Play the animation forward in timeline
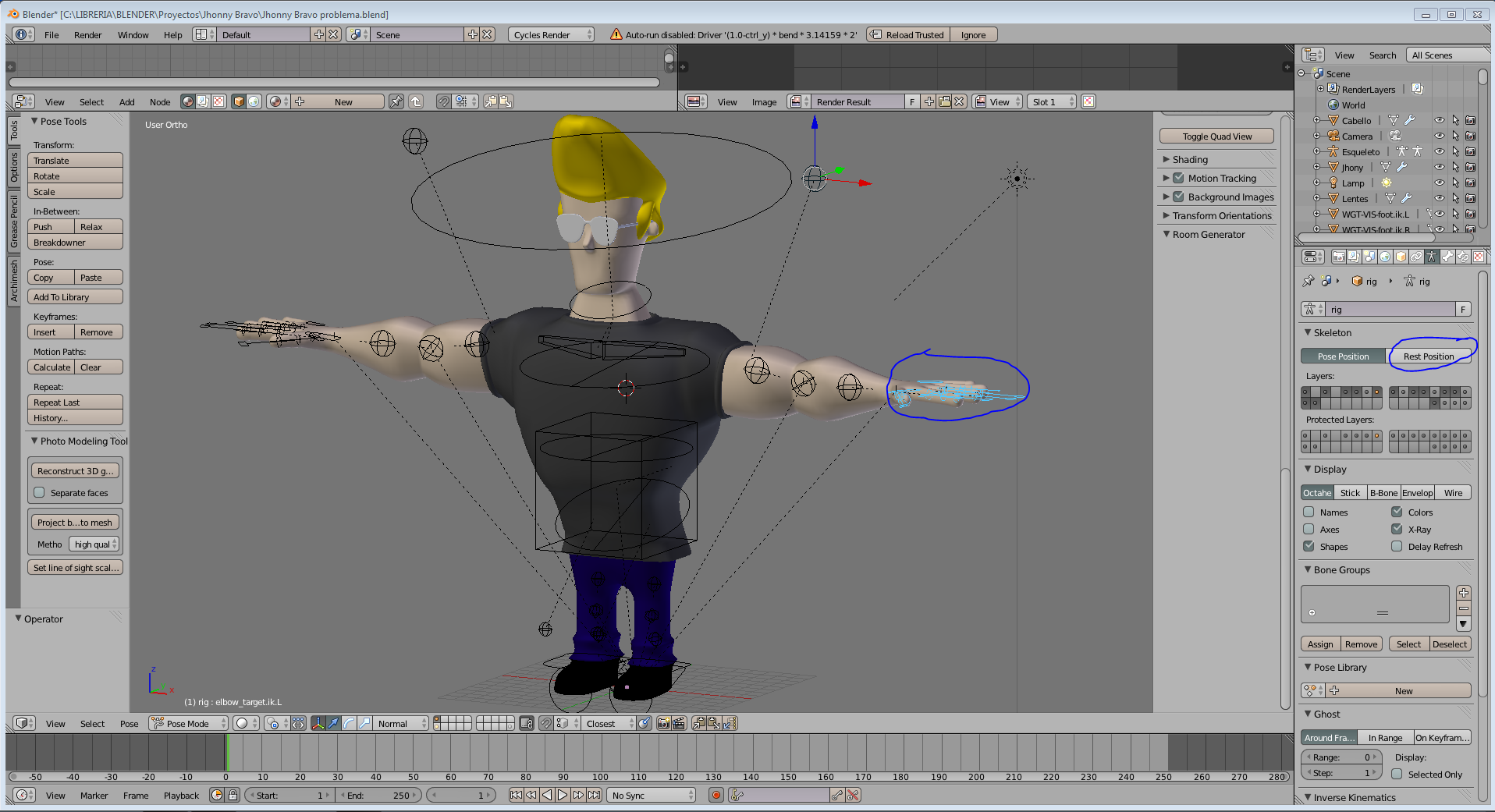Viewport: 1495px width, 812px height. pyautogui.click(x=563, y=795)
